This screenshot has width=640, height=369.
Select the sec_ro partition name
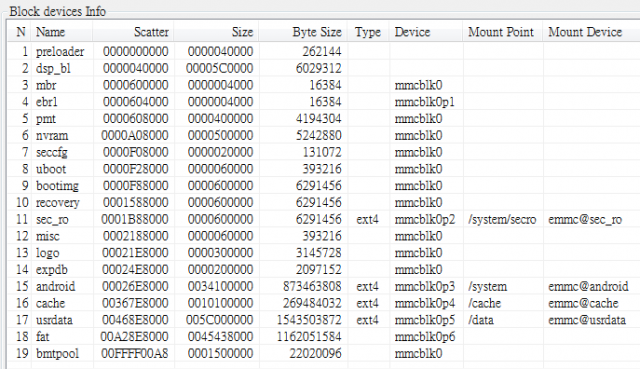(52, 219)
